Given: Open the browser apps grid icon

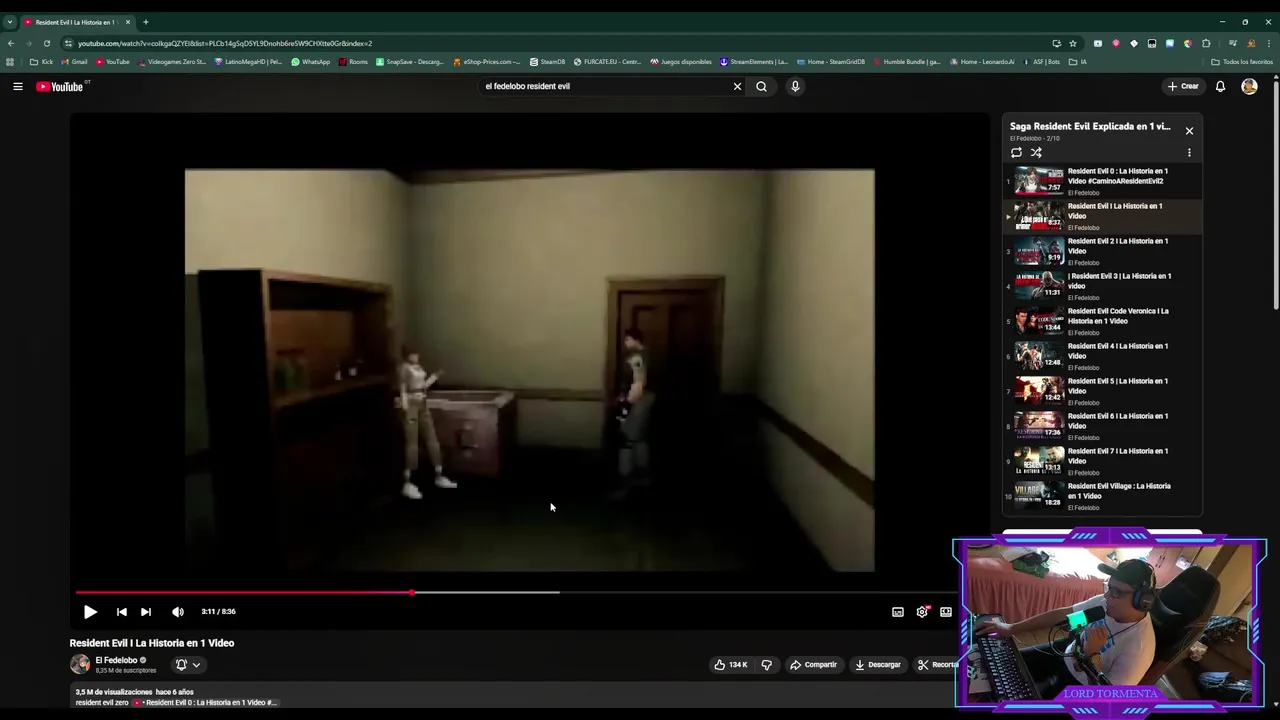Looking at the screenshot, I should [10, 62].
